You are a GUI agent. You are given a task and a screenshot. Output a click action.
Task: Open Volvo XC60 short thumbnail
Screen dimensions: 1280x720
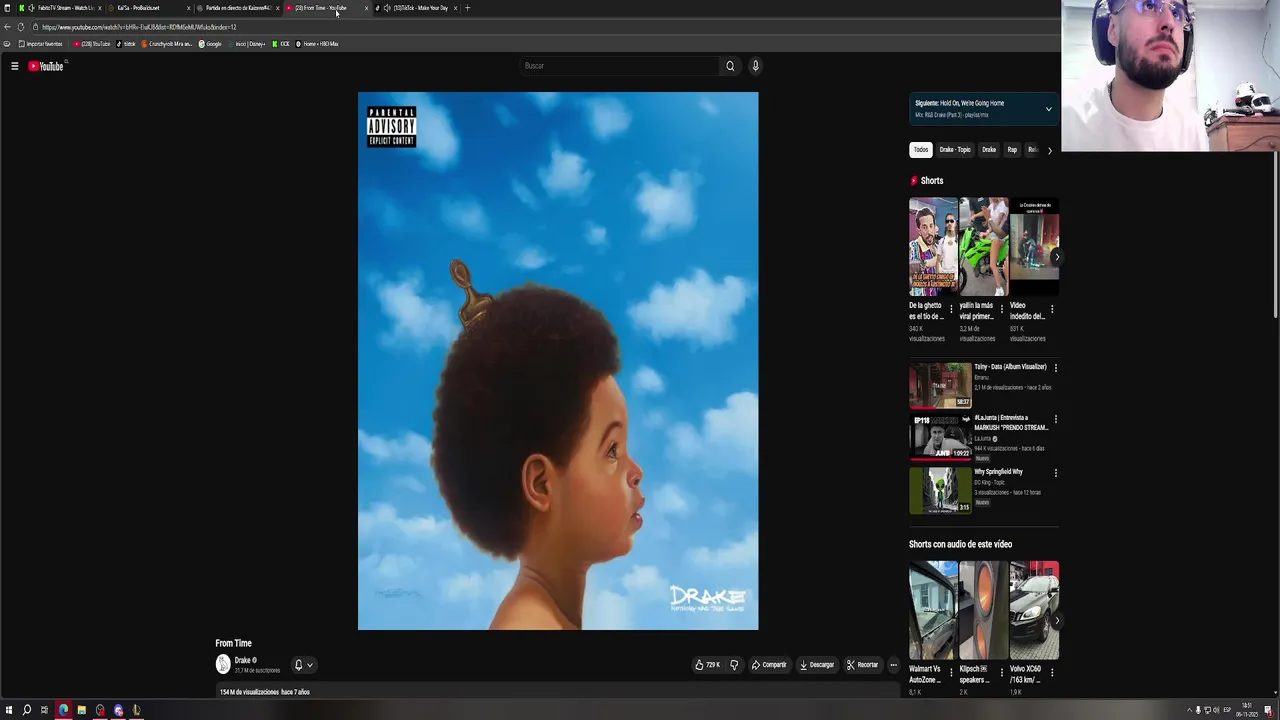click(1034, 609)
